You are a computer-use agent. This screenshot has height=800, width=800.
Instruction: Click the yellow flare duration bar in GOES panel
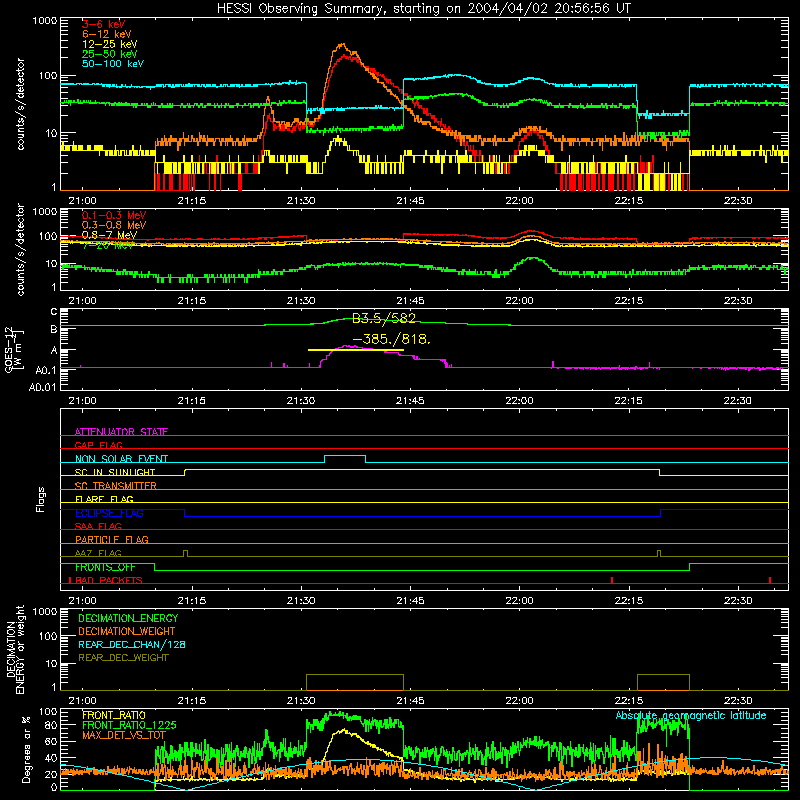pos(356,350)
